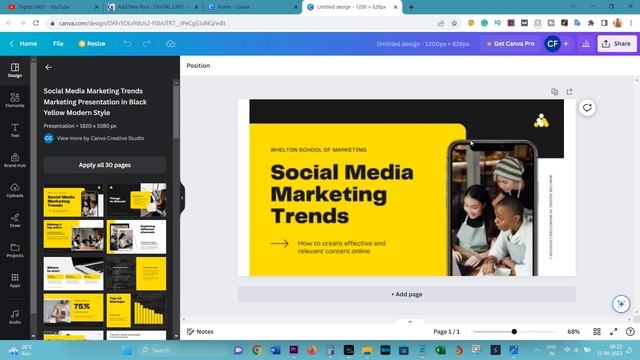Click the + Add page button
Image resolution: width=640 pixels, height=360 pixels.
click(x=407, y=294)
